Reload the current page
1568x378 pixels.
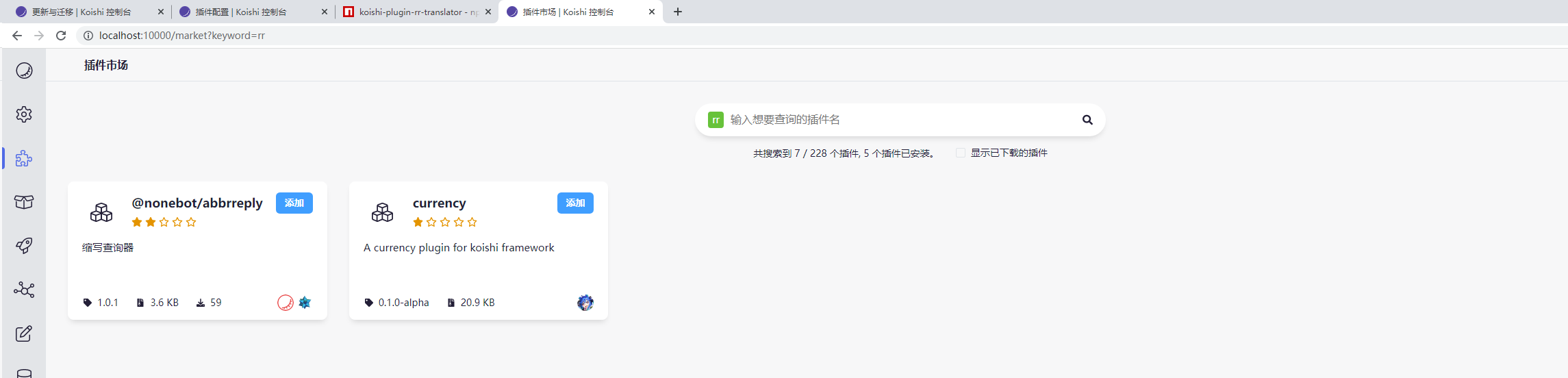[x=61, y=36]
